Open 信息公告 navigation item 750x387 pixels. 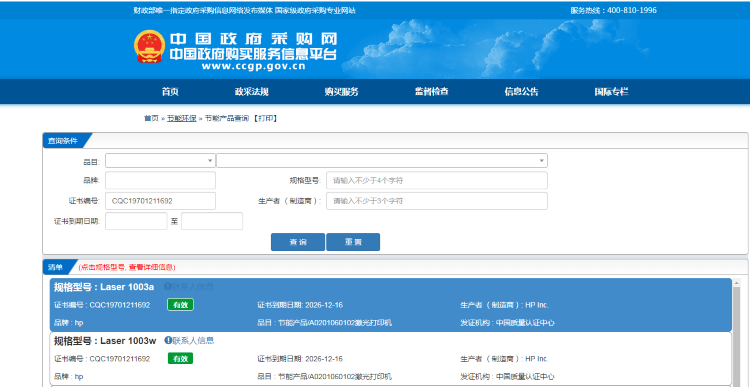pos(521,92)
